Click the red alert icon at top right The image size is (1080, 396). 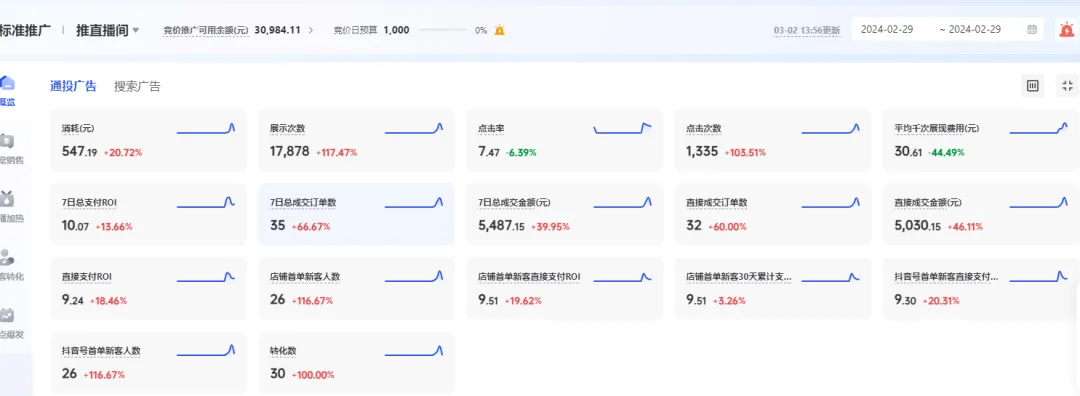[x=1067, y=30]
